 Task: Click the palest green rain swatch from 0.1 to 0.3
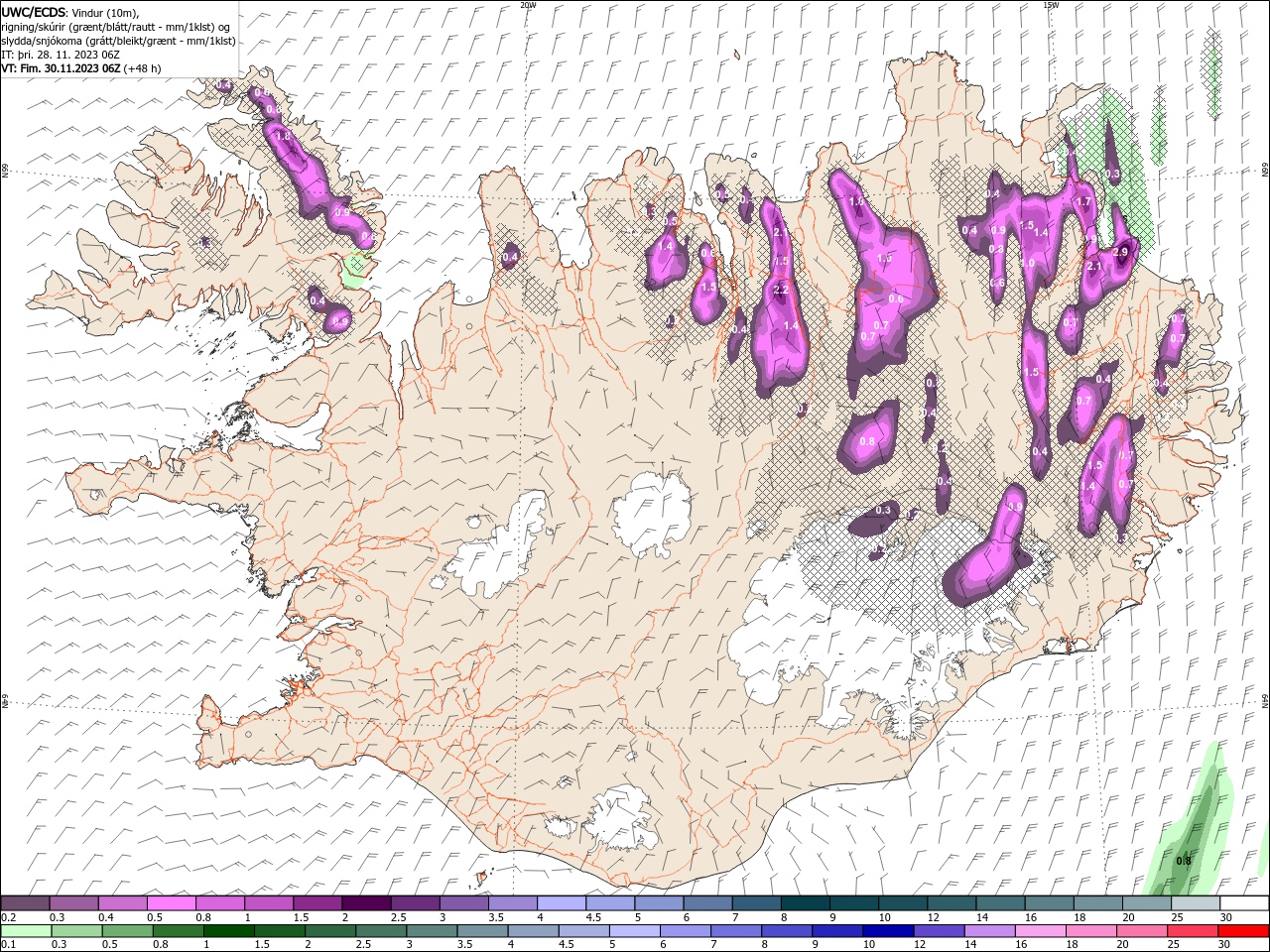pos(26,931)
